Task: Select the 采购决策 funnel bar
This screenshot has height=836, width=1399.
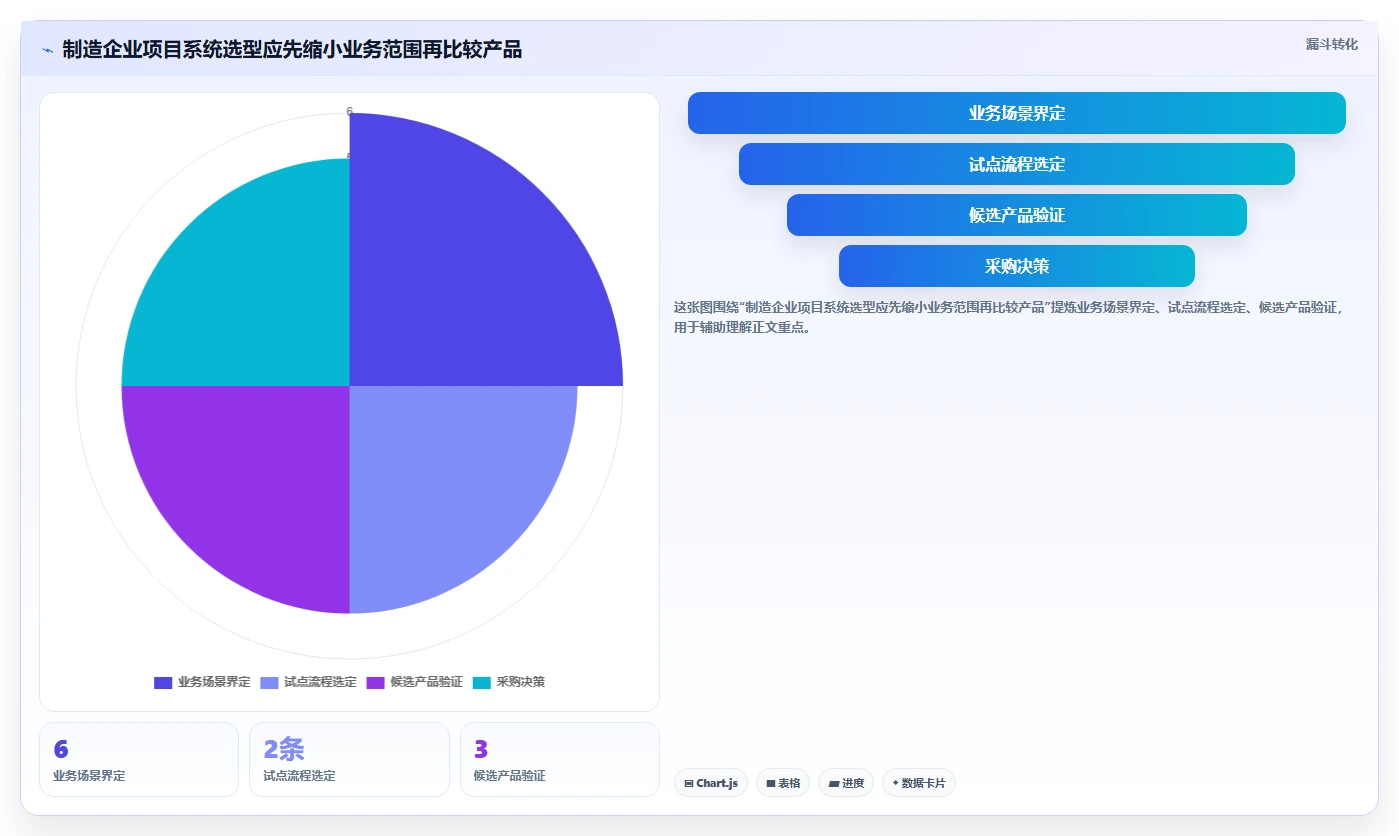Action: point(1016,266)
